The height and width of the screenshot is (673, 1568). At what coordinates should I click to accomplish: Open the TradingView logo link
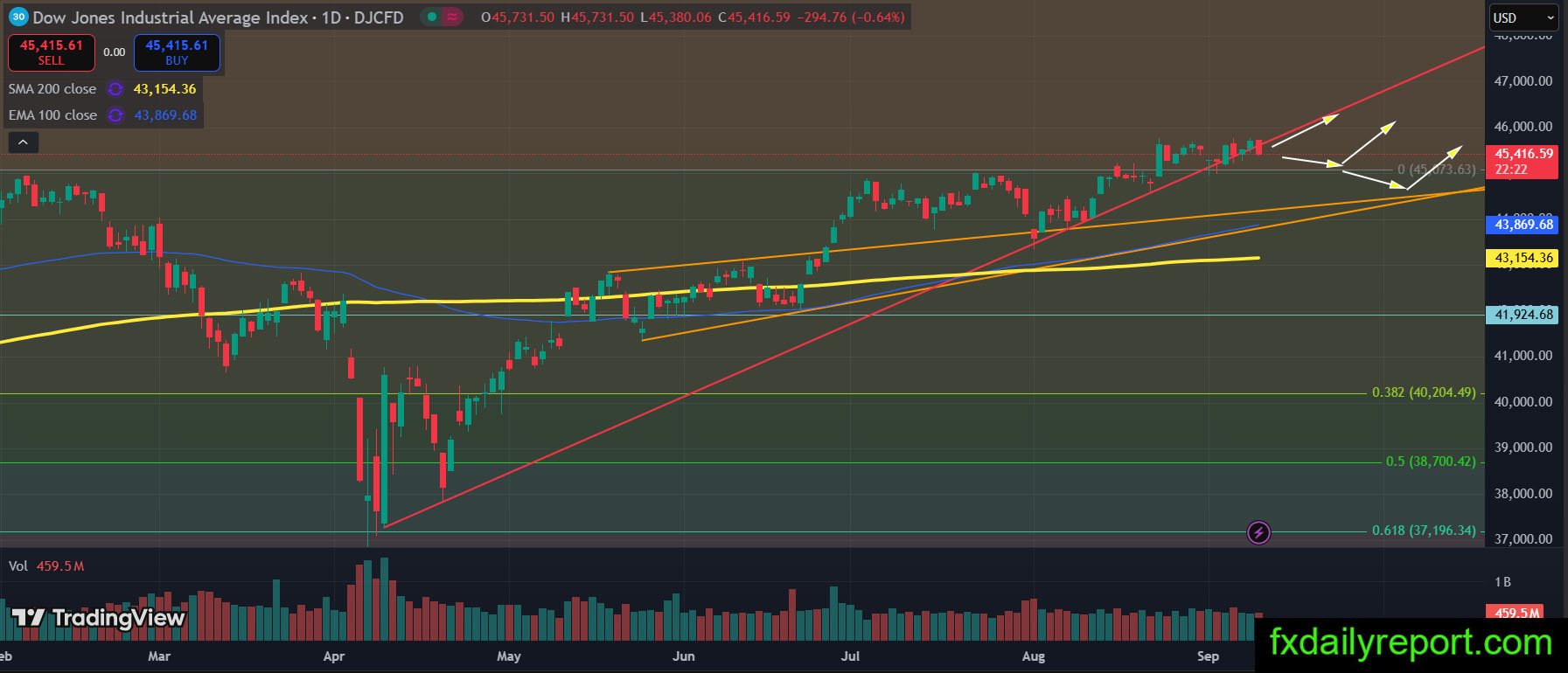point(99,619)
